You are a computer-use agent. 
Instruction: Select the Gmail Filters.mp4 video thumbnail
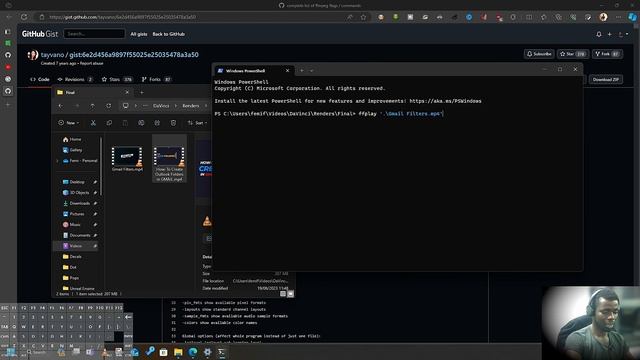tap(127, 158)
